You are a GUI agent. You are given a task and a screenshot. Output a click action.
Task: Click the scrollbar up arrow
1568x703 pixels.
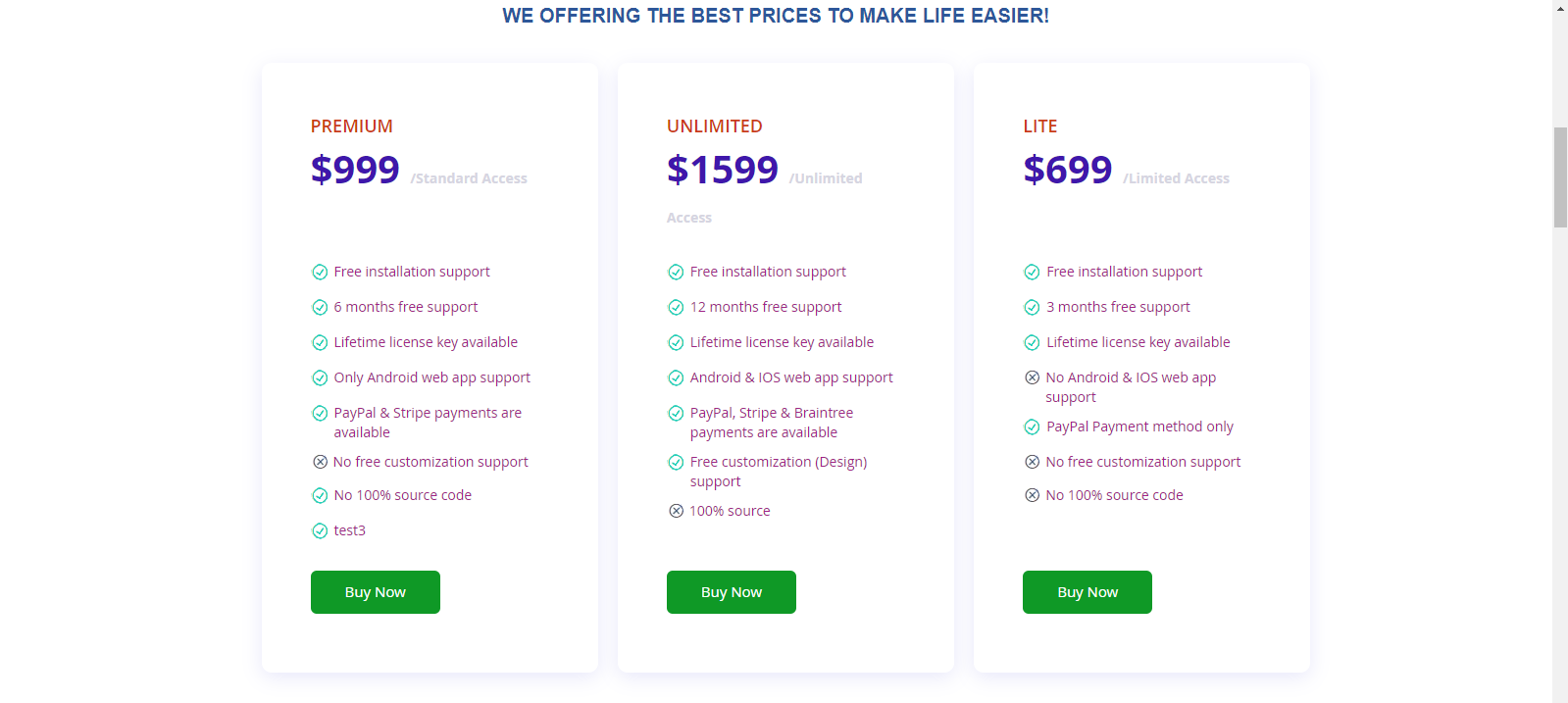[x=1560, y=8]
